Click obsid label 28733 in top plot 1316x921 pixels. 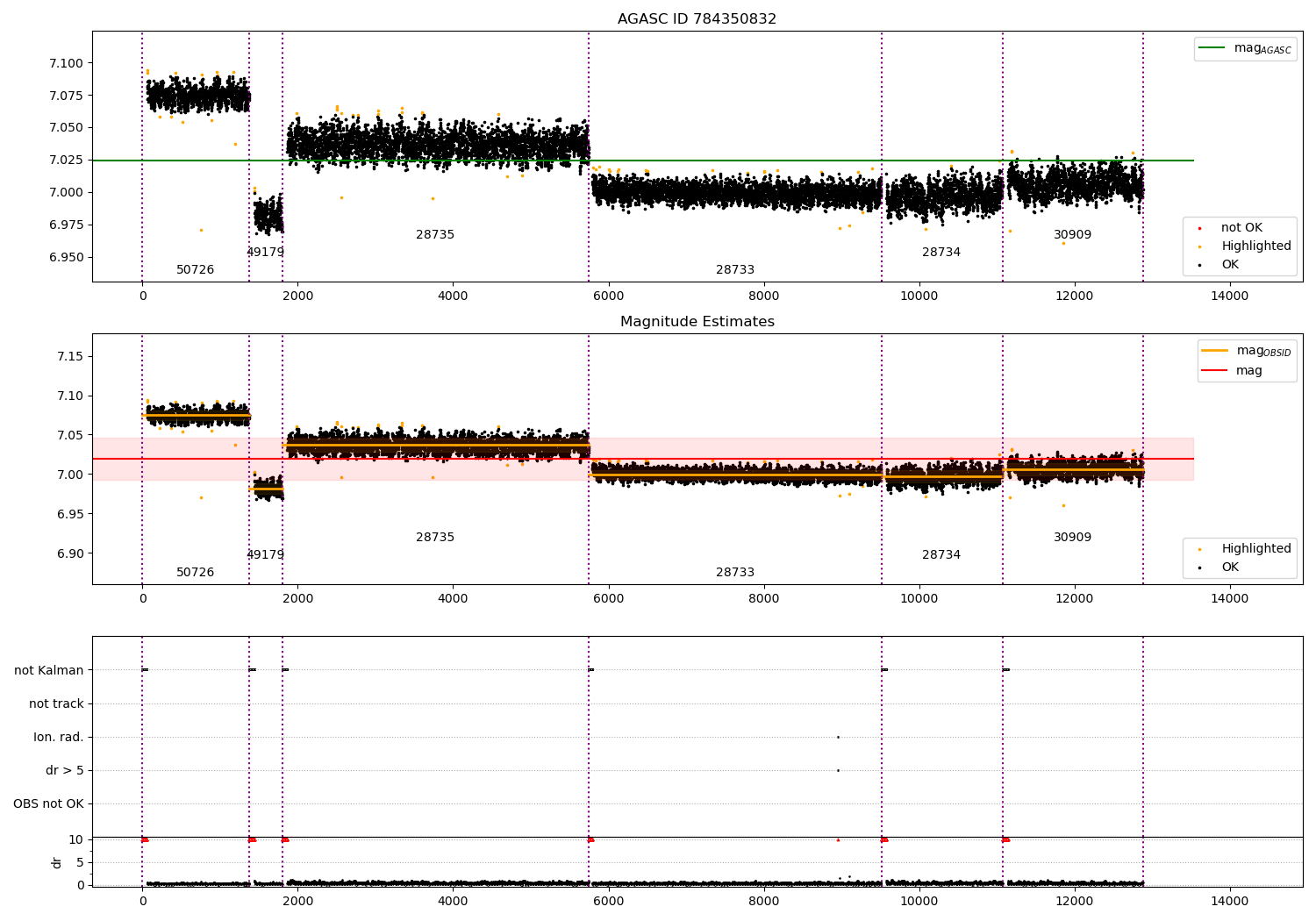(735, 270)
